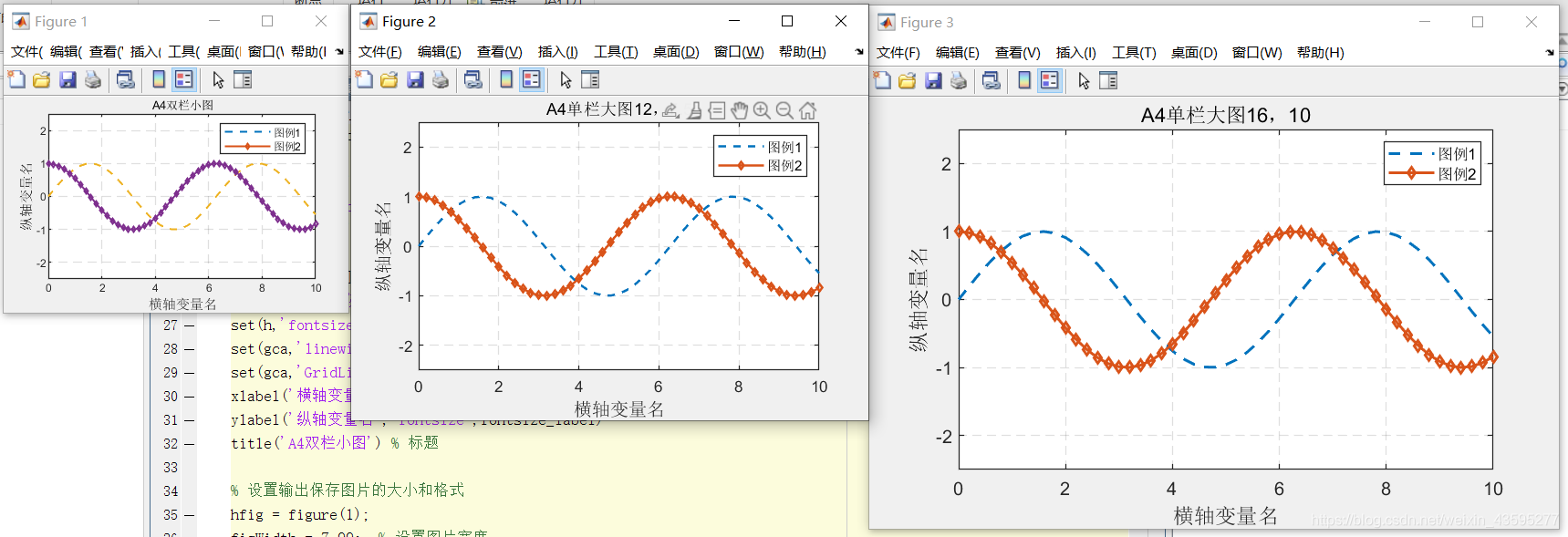Enable Edit Plot arrow in Figure 2 toolbar
This screenshot has width=1568, height=537.
click(566, 79)
